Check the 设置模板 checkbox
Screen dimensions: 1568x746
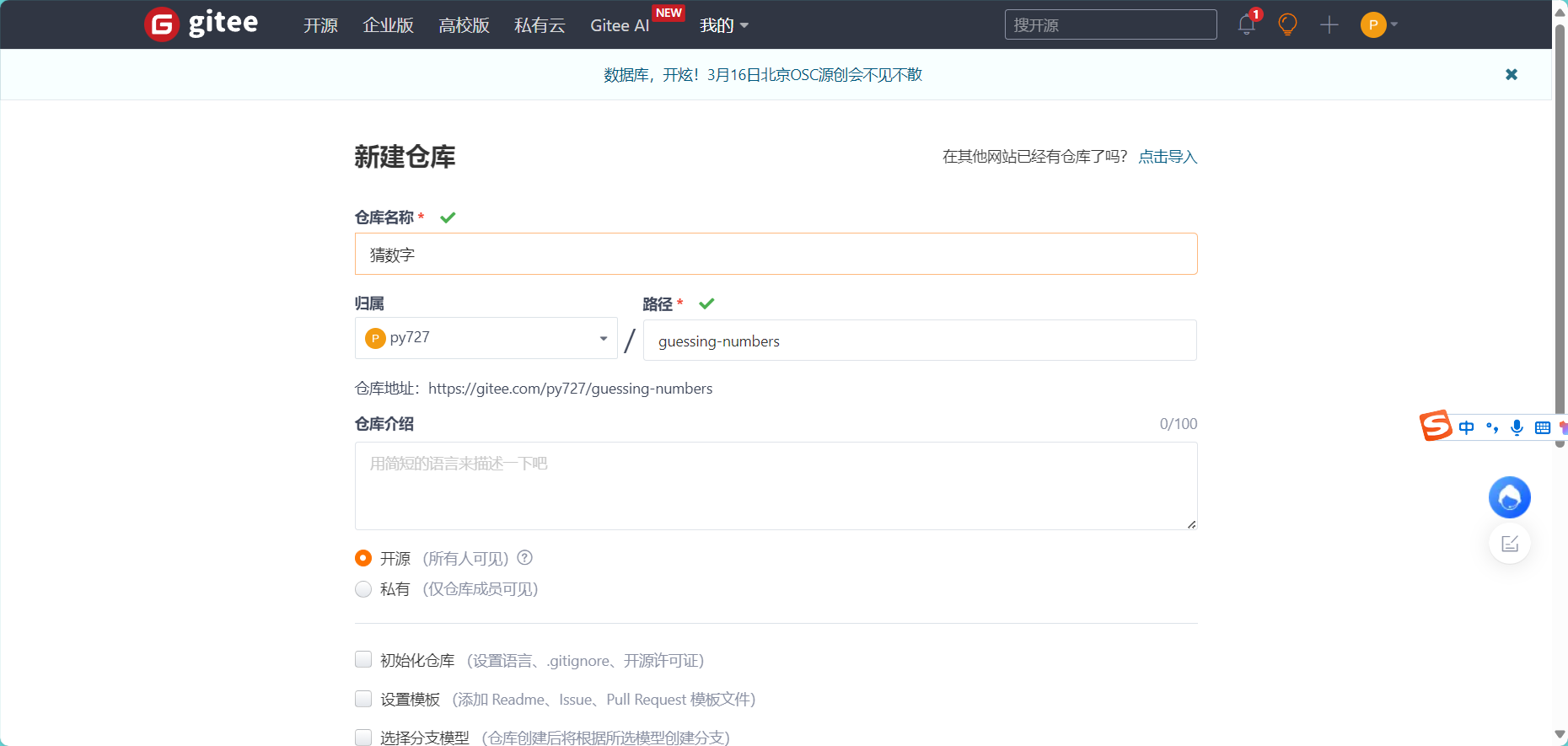point(363,698)
